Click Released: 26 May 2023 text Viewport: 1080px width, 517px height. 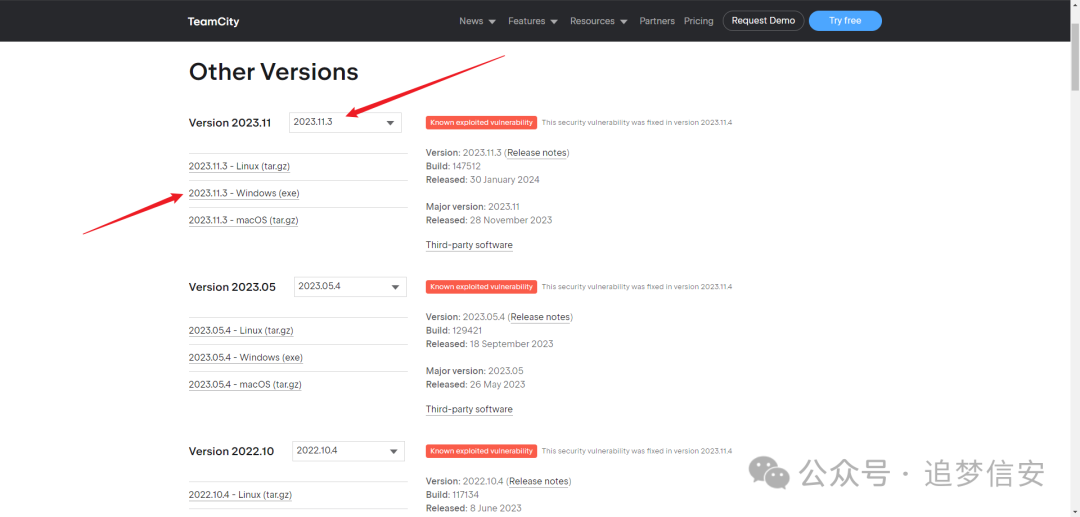(475, 384)
